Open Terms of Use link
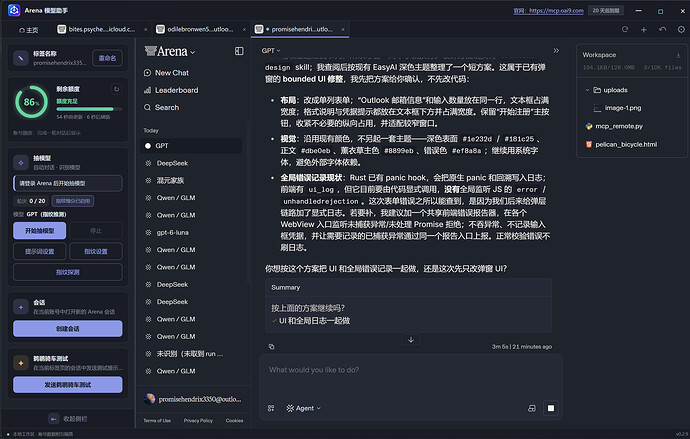The image size is (690, 439). pos(157,421)
